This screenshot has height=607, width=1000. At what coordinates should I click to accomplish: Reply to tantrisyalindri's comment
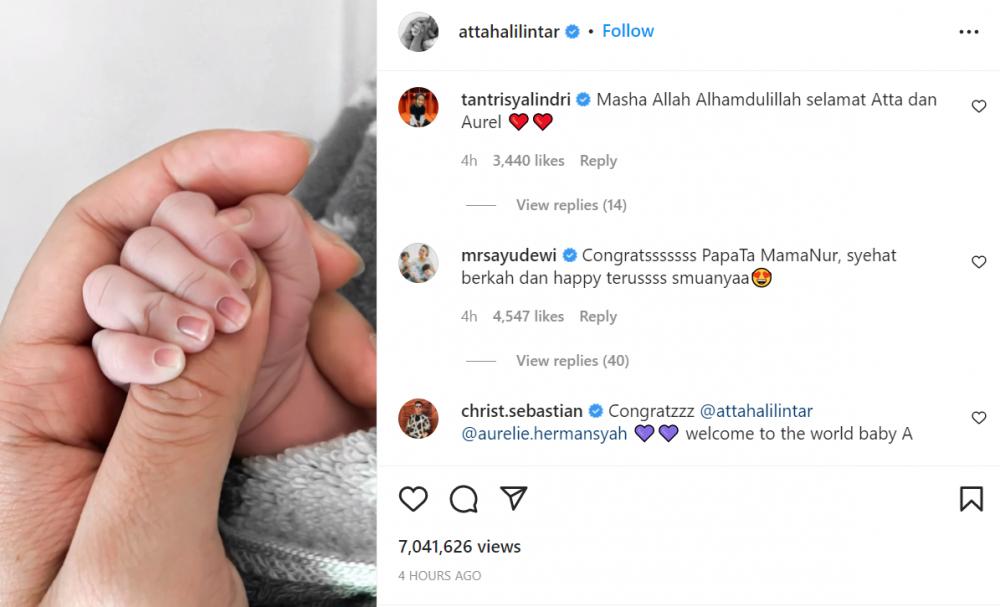pos(598,161)
